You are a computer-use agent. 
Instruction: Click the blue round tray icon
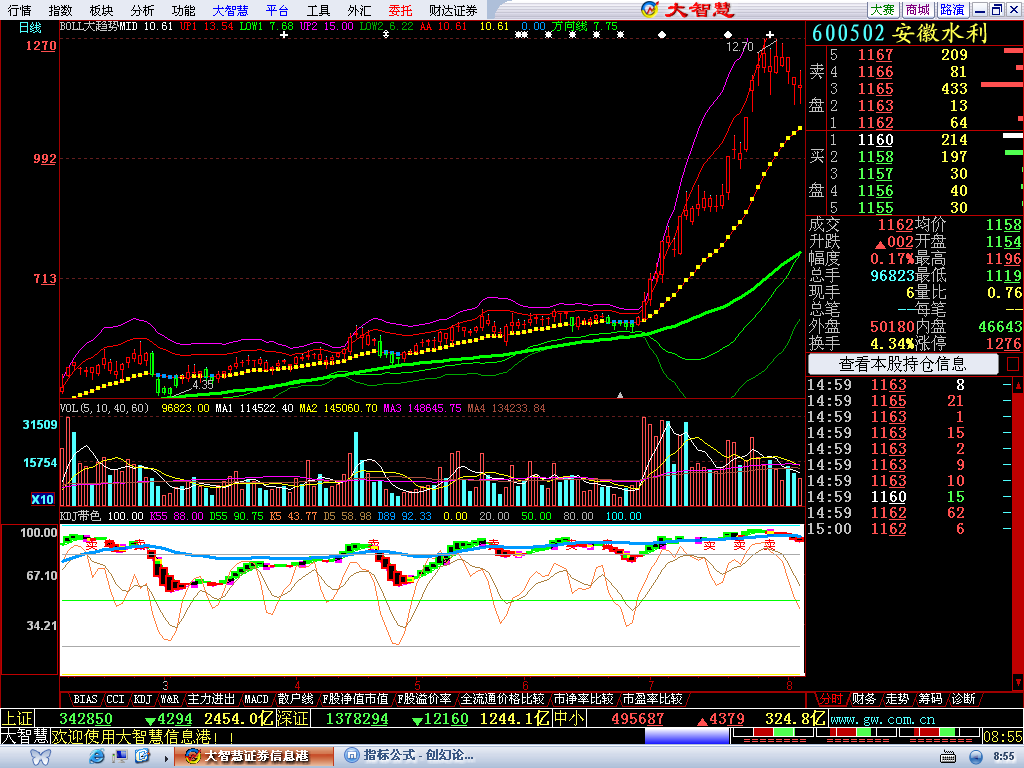pyautogui.click(x=976, y=757)
